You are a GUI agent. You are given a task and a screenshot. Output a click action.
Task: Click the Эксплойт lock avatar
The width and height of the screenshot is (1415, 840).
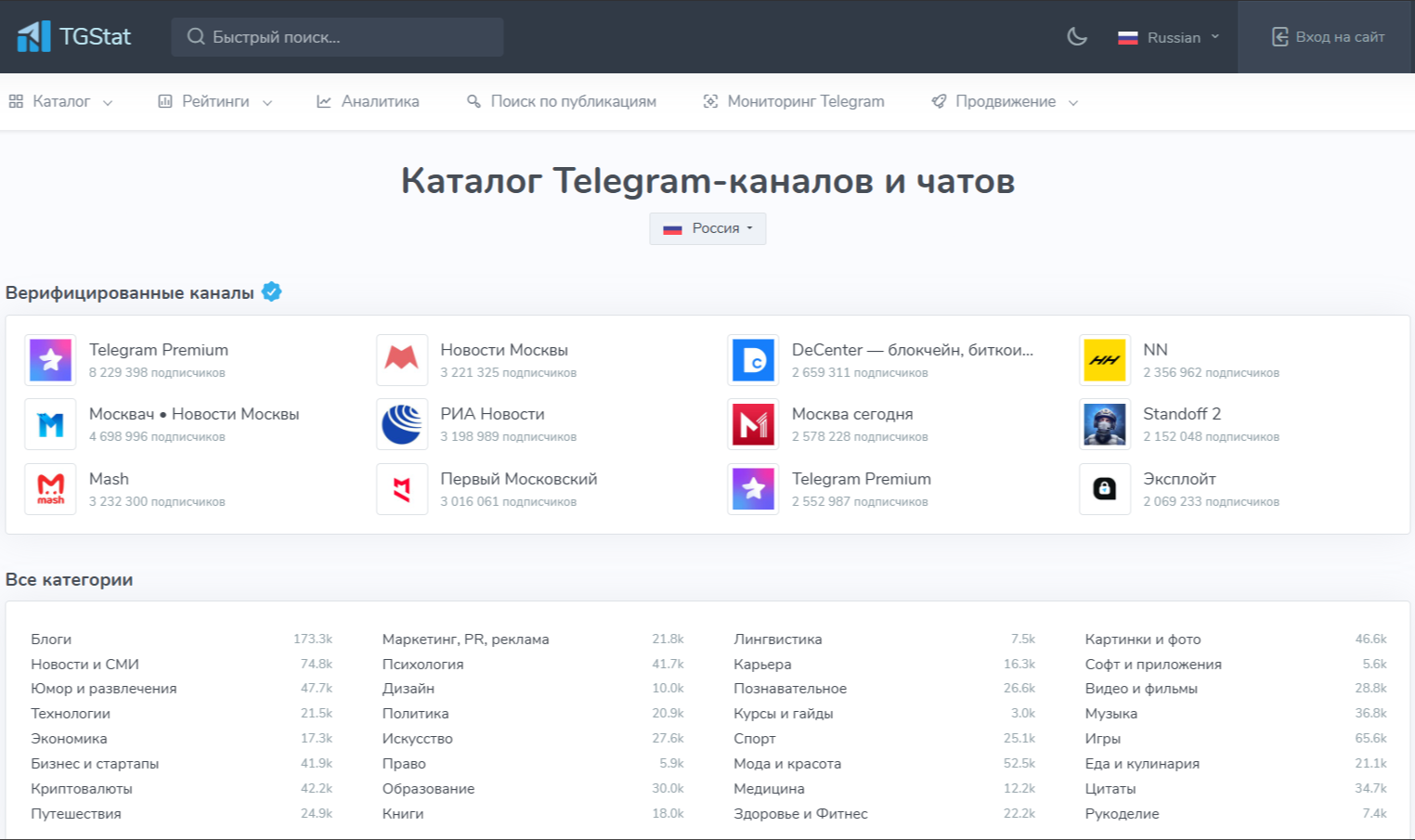coord(1105,489)
